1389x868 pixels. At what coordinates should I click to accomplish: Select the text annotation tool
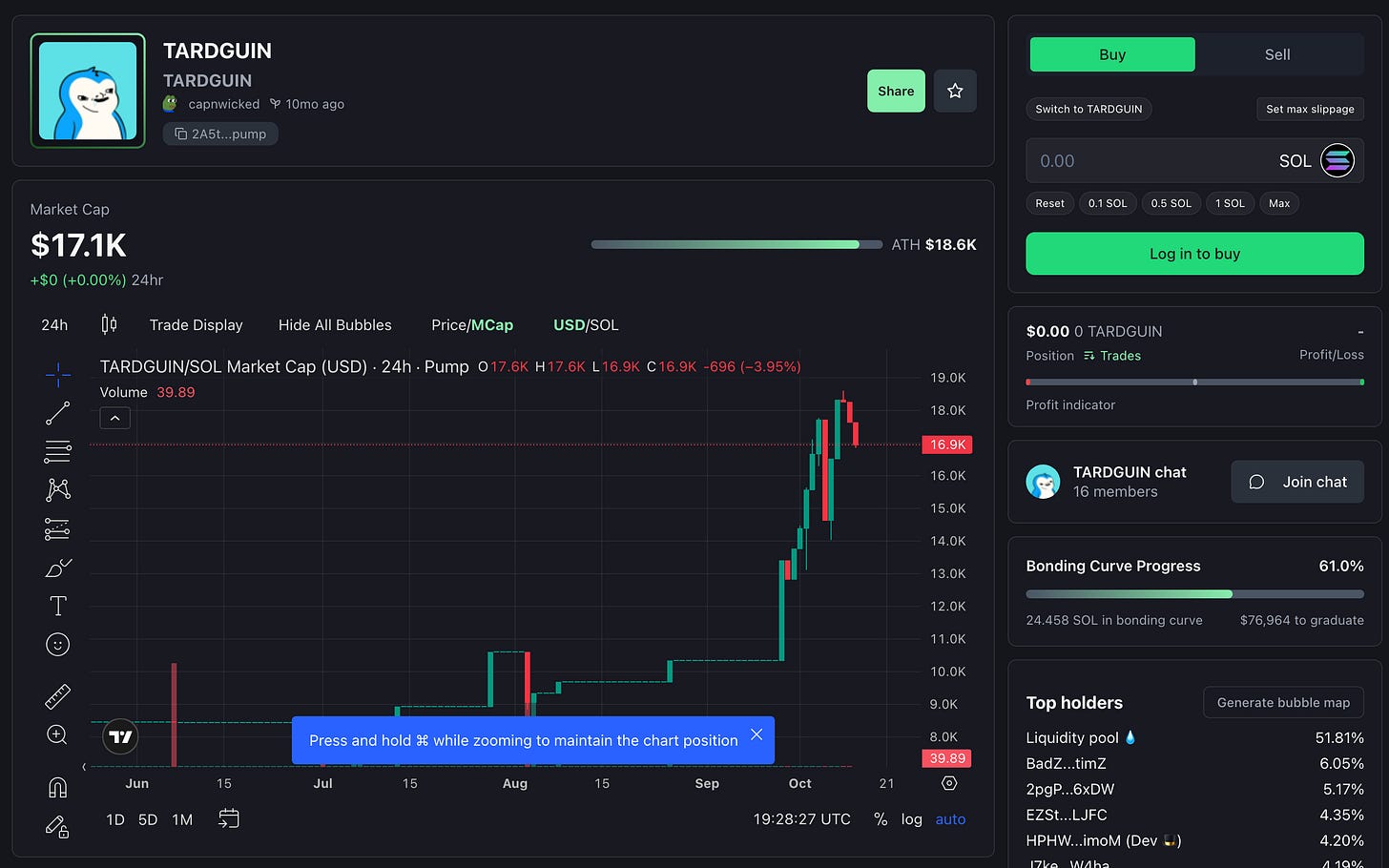58,606
